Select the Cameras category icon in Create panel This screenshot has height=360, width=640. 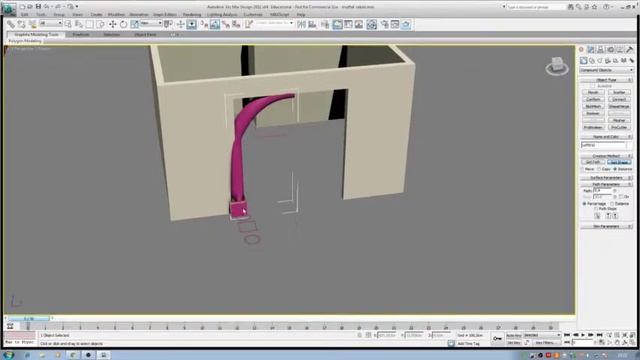[608, 60]
